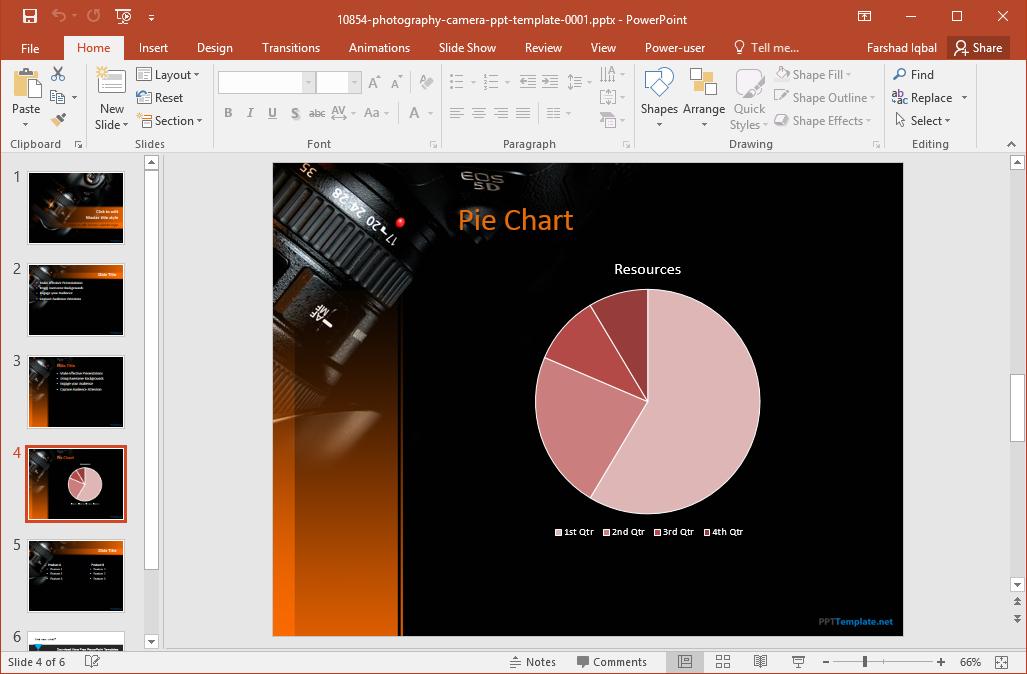Toggle the Comments pane

[611, 662]
